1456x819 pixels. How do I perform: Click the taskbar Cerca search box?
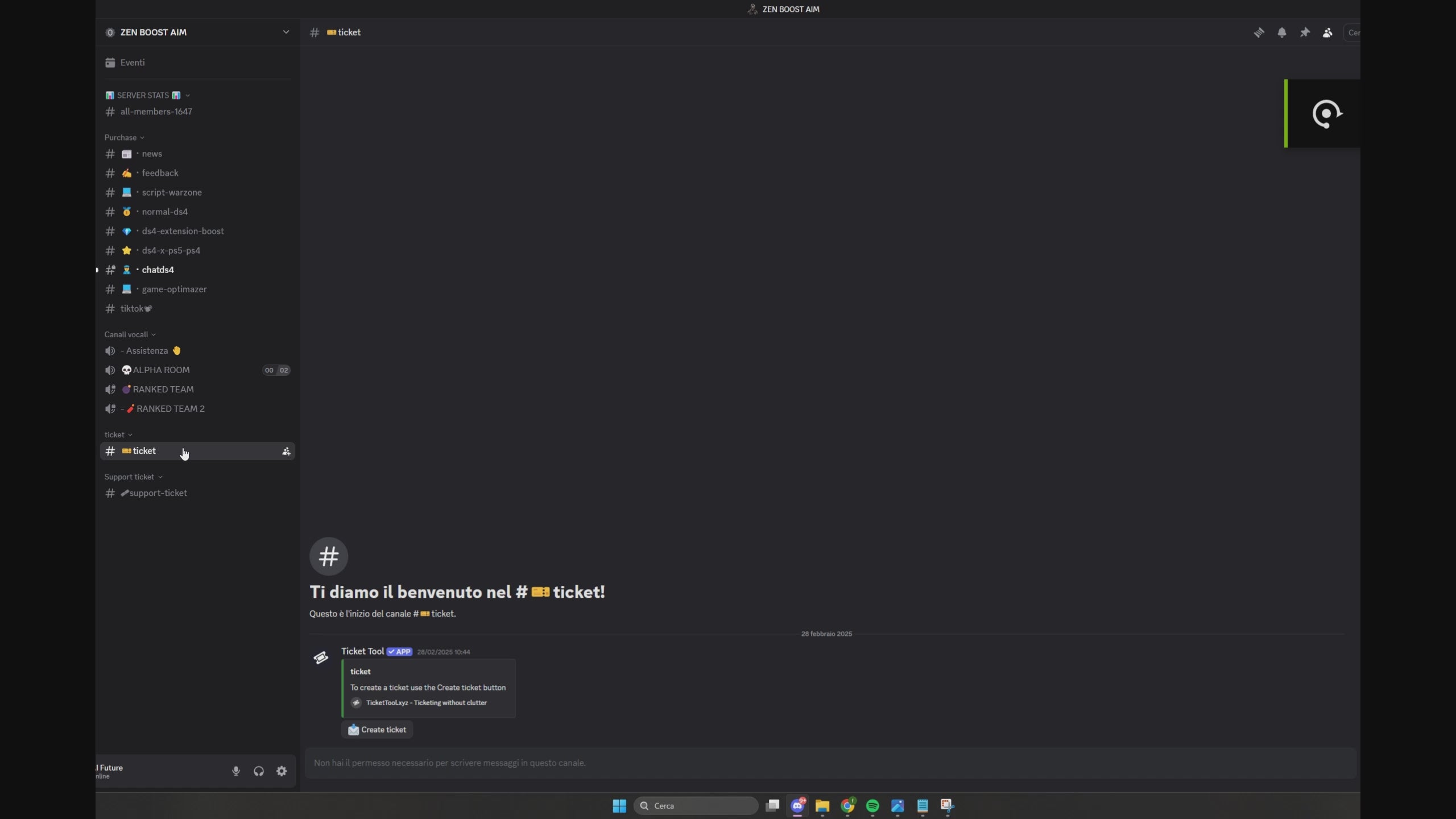[696, 806]
